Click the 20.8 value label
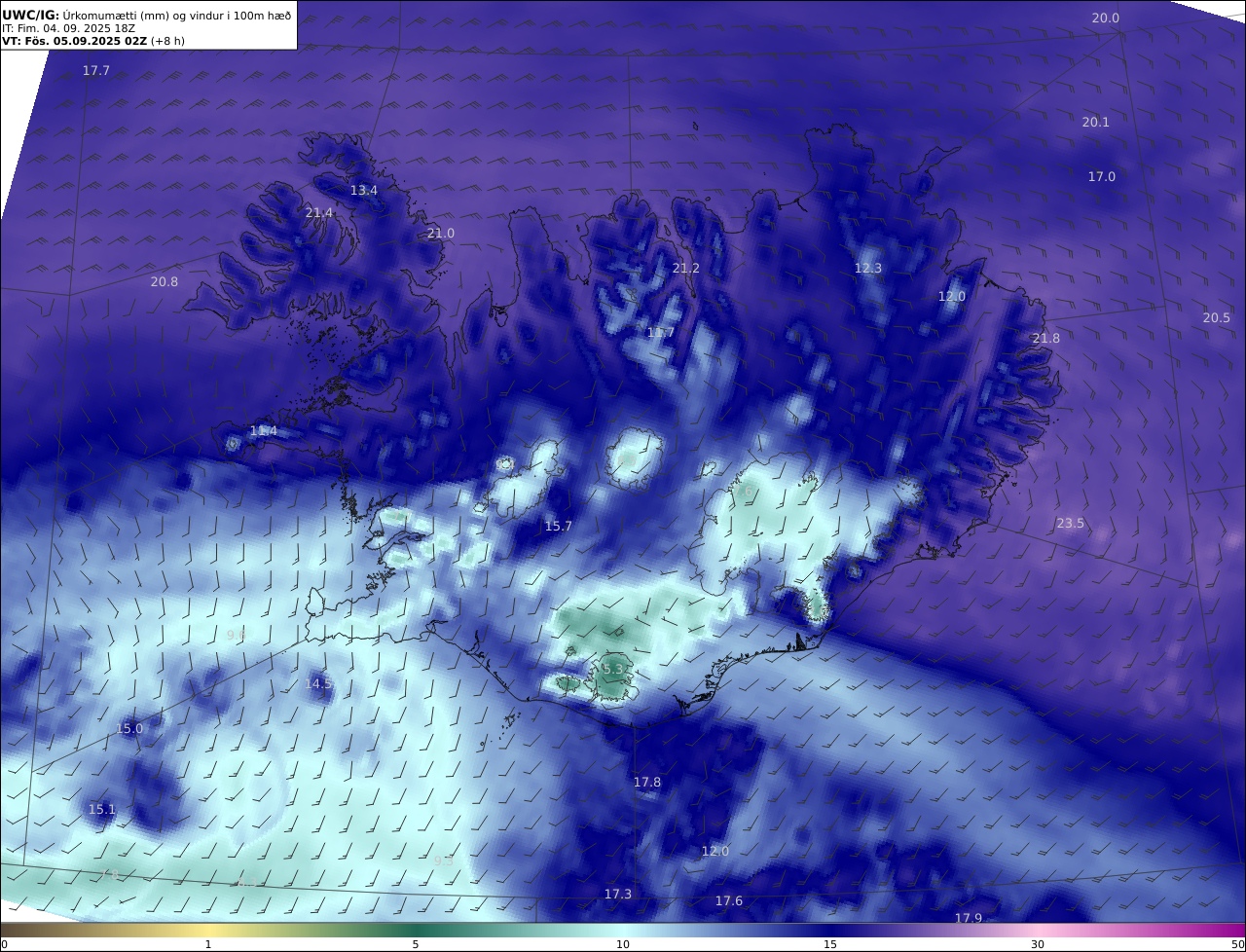The width and height of the screenshot is (1246, 952). click(164, 281)
